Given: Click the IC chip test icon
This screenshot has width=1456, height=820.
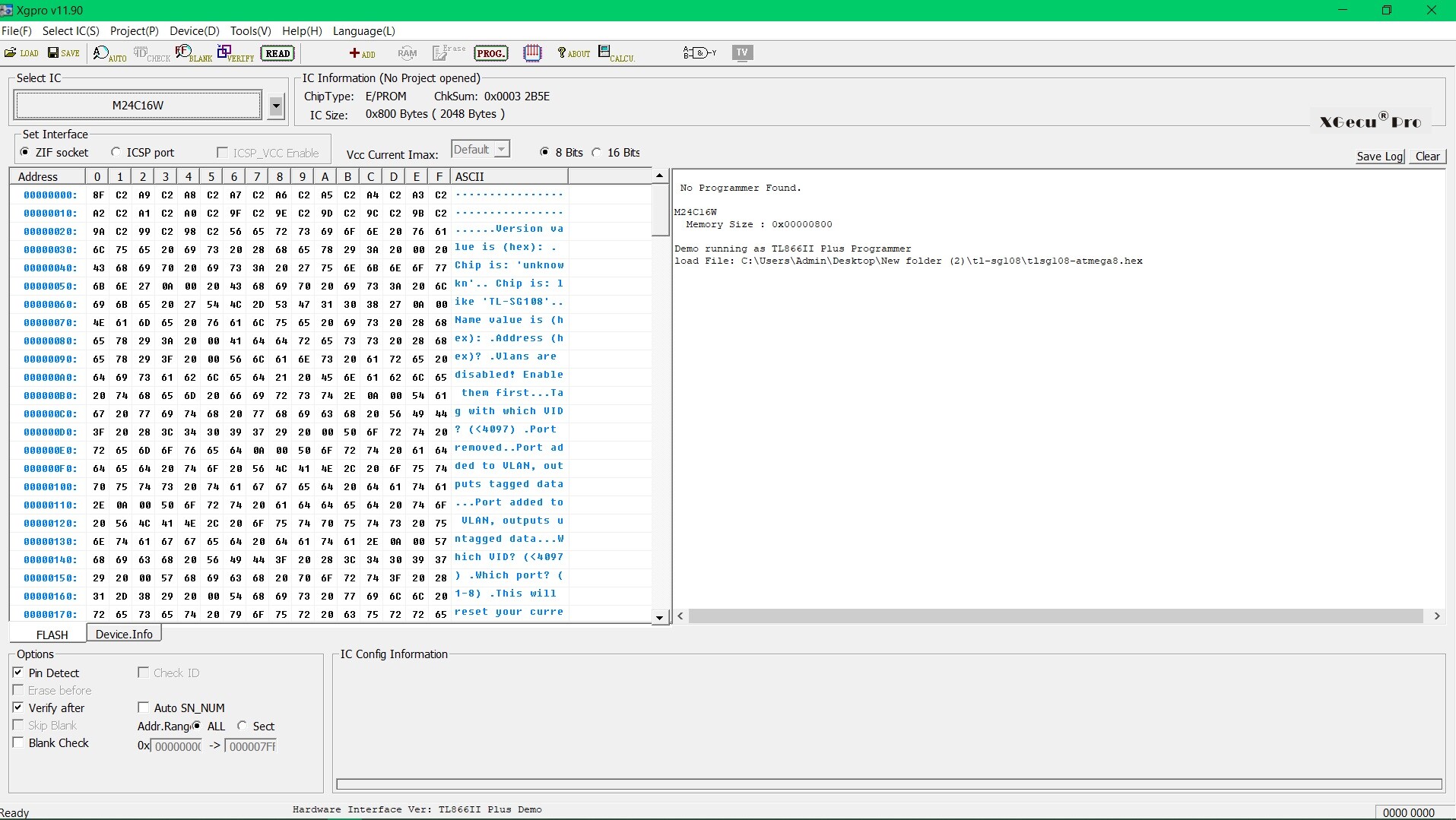Looking at the screenshot, I should coord(533,53).
